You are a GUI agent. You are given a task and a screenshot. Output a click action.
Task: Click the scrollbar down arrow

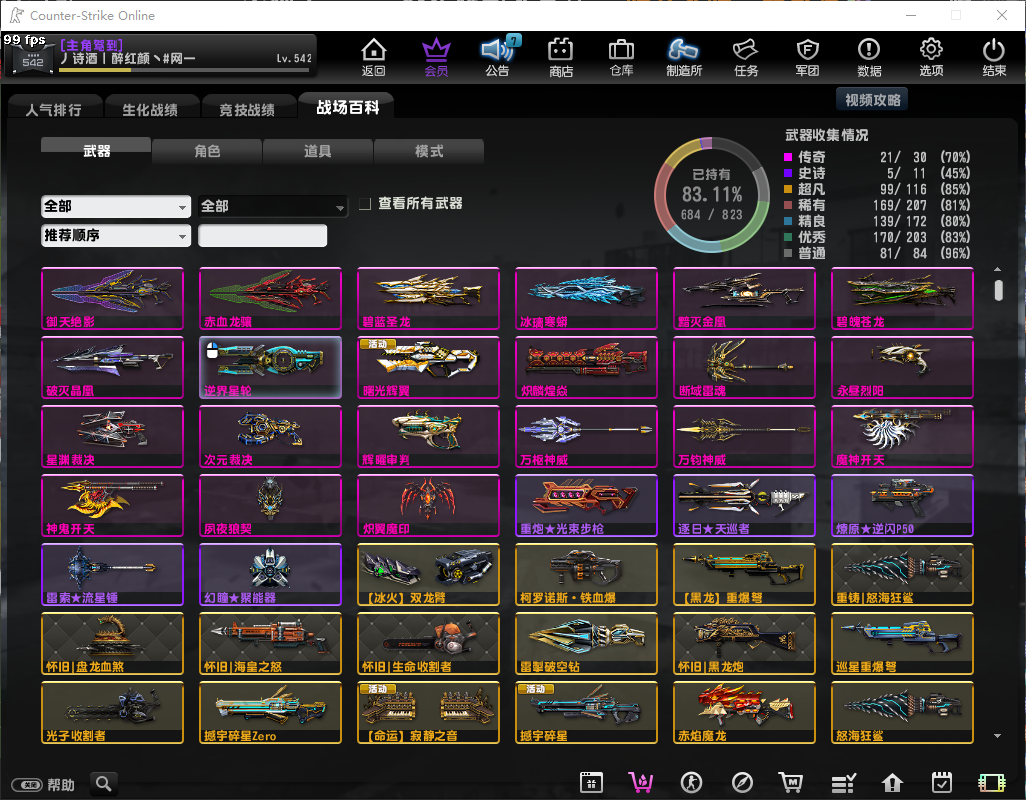click(997, 736)
